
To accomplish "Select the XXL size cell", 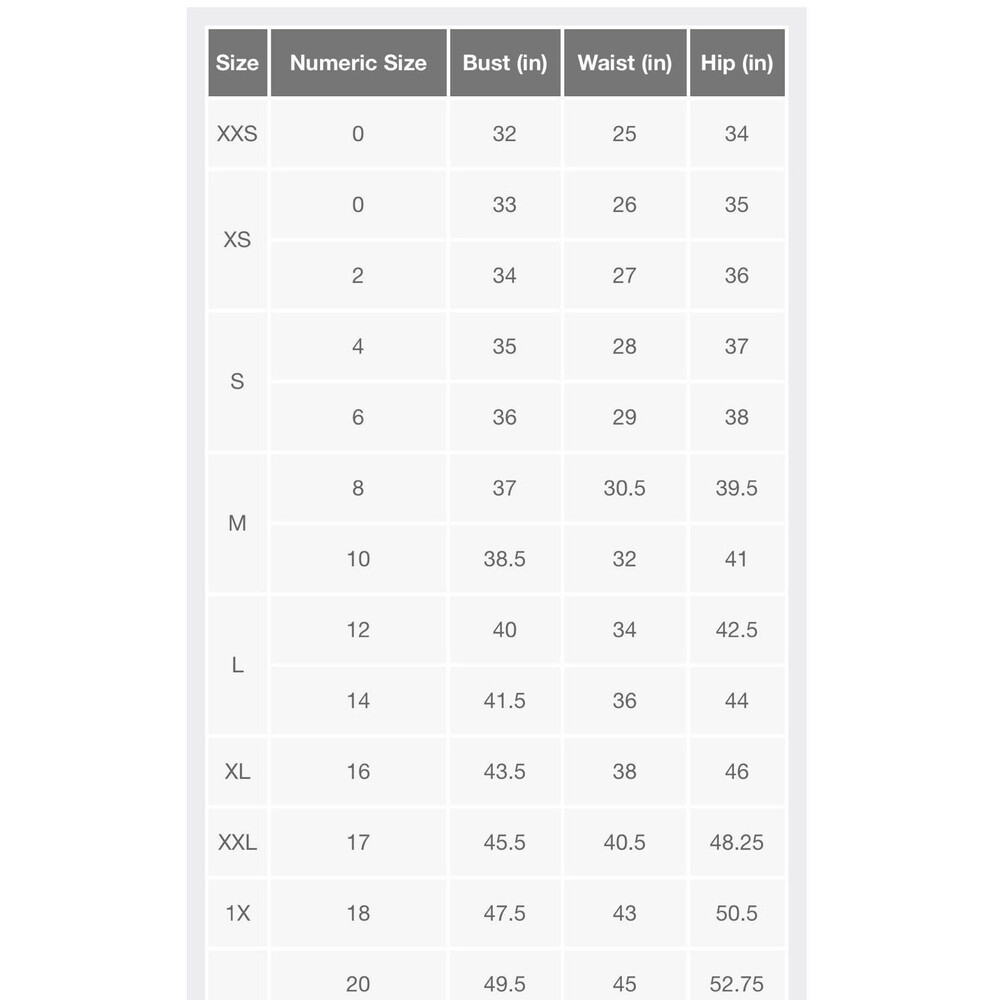I will (x=237, y=842).
